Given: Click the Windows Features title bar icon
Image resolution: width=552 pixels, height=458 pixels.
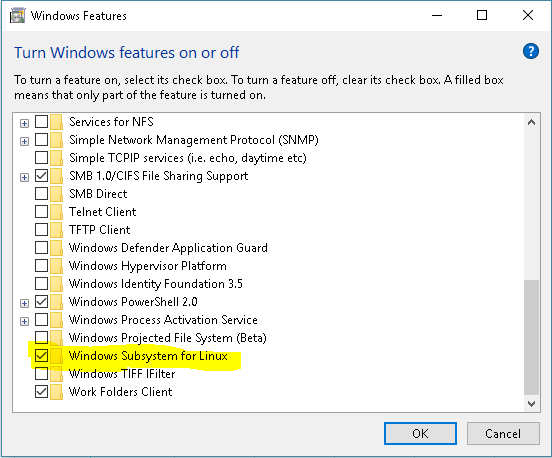Looking at the screenshot, I should pos(18,15).
